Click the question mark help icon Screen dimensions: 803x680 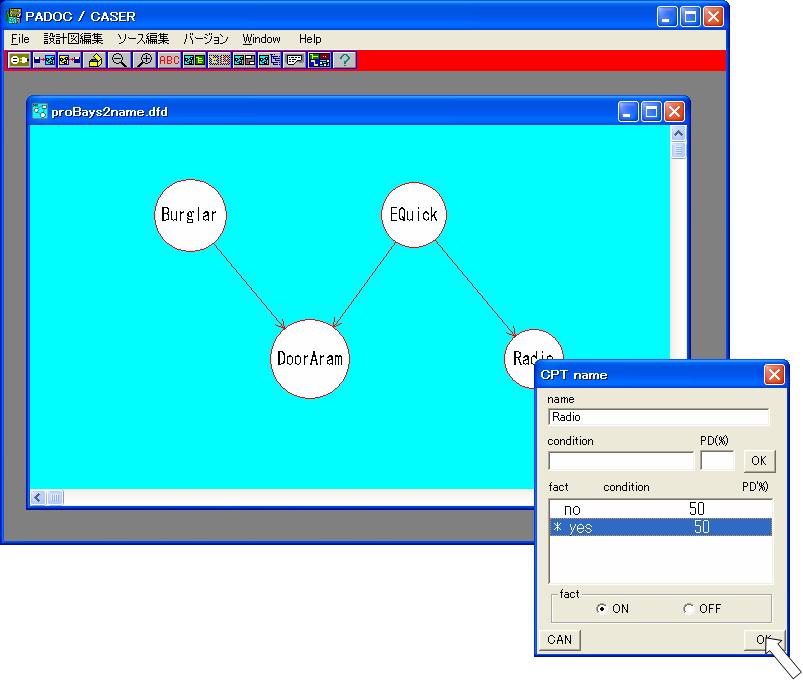pyautogui.click(x=344, y=60)
